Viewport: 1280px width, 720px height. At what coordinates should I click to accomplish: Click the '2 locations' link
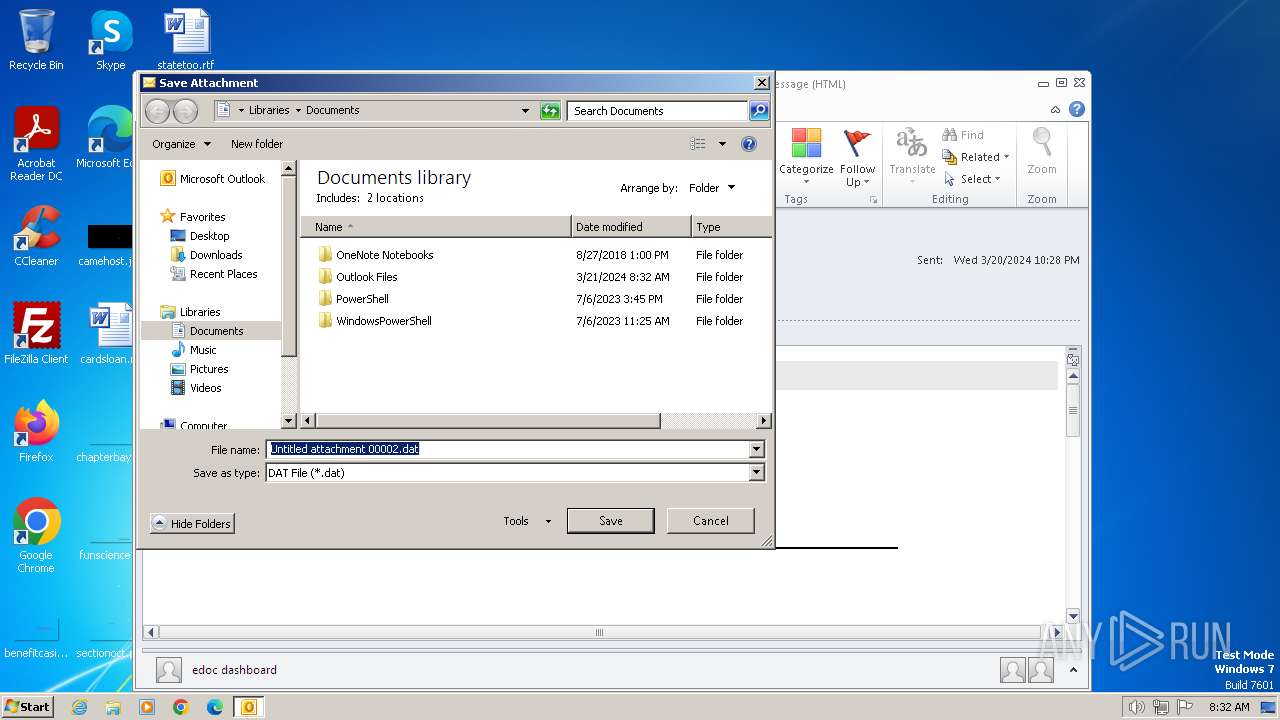(x=395, y=198)
